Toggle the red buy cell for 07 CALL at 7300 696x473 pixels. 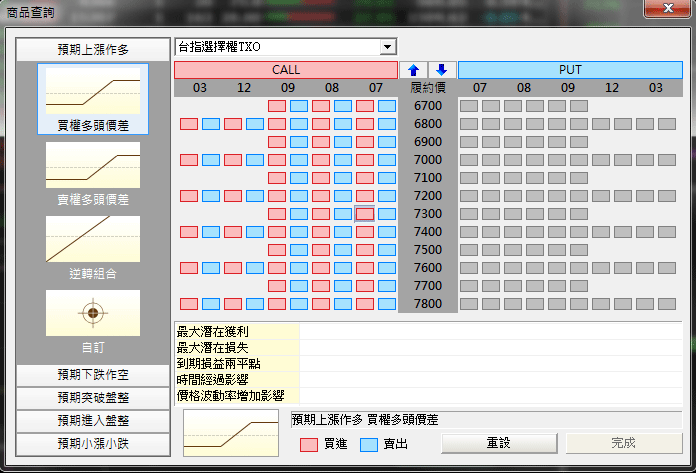365,214
